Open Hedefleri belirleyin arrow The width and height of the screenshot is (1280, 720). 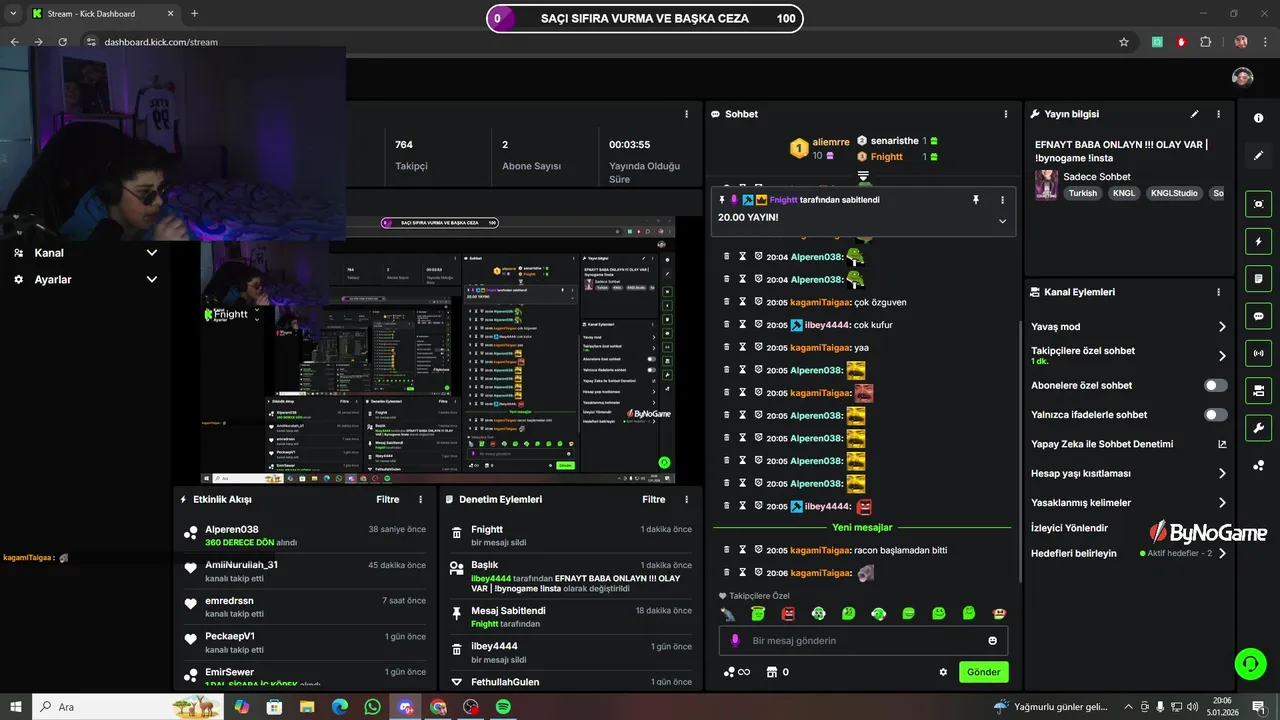click(1222, 553)
